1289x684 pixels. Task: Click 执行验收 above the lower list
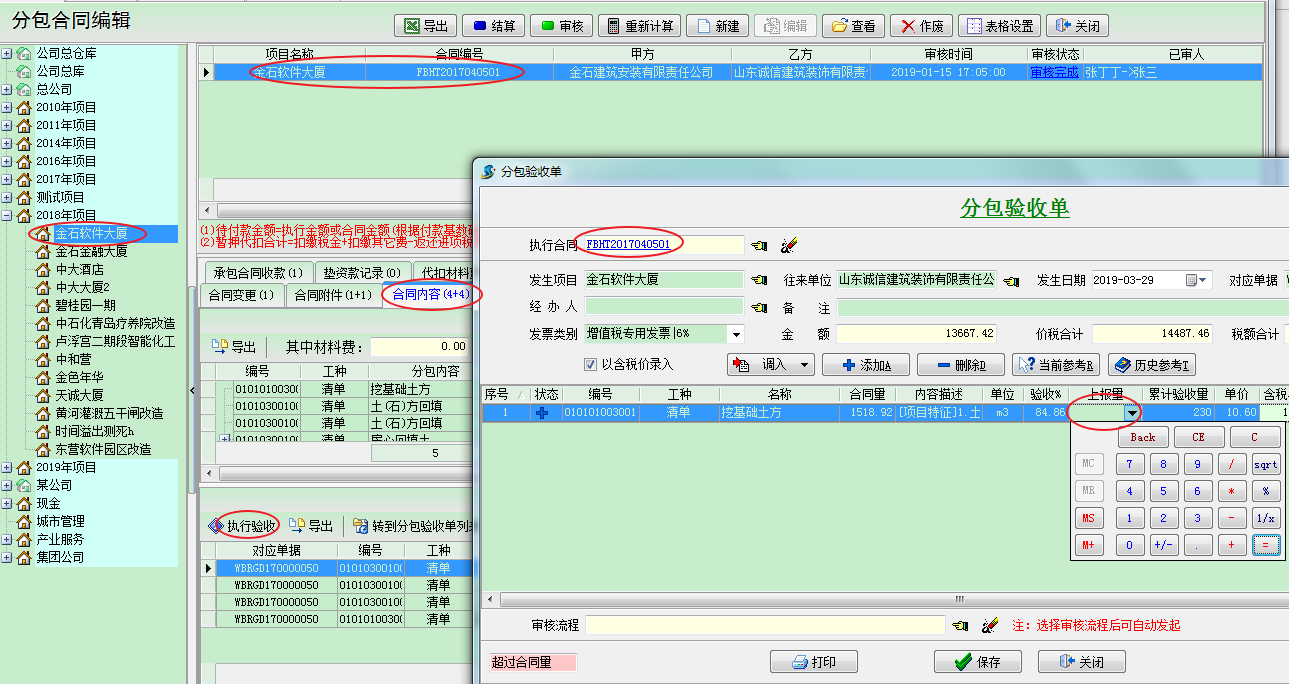tap(243, 526)
